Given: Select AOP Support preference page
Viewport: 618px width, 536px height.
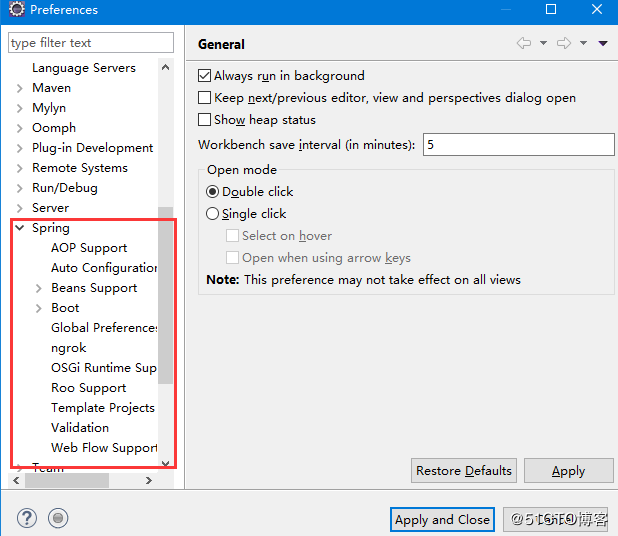Looking at the screenshot, I should (89, 248).
